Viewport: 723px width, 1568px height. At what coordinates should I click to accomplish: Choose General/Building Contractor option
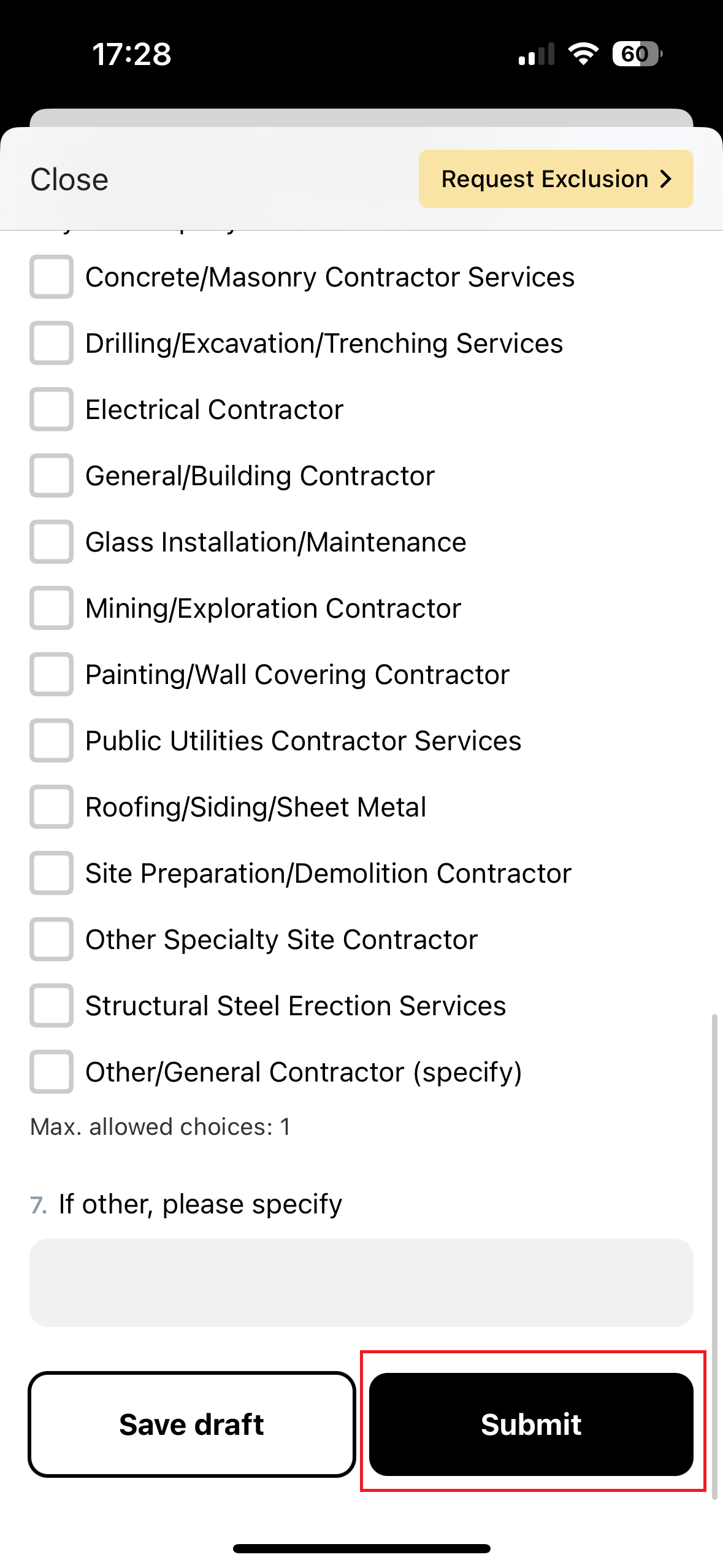52,475
